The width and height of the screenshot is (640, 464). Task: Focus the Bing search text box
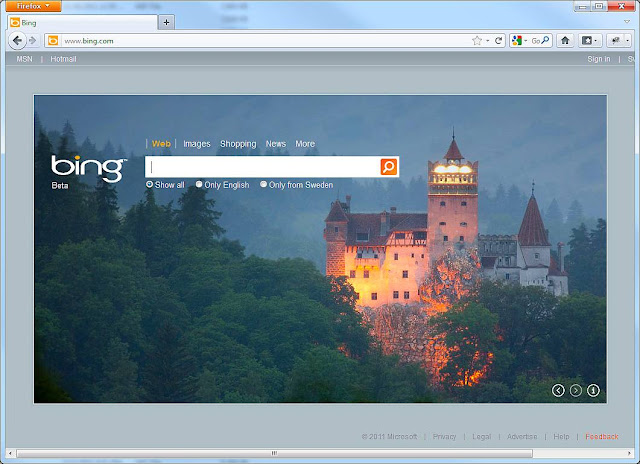coord(263,167)
